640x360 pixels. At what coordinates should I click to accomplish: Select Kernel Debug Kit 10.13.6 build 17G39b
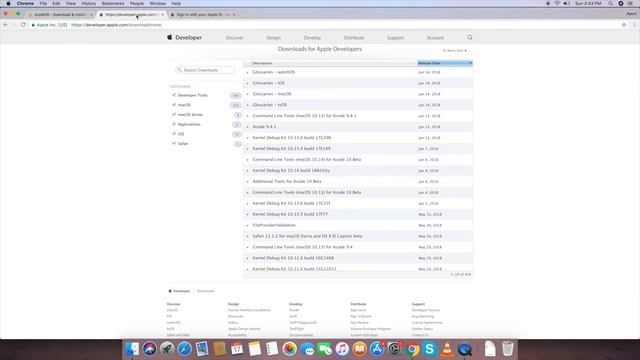click(292, 138)
